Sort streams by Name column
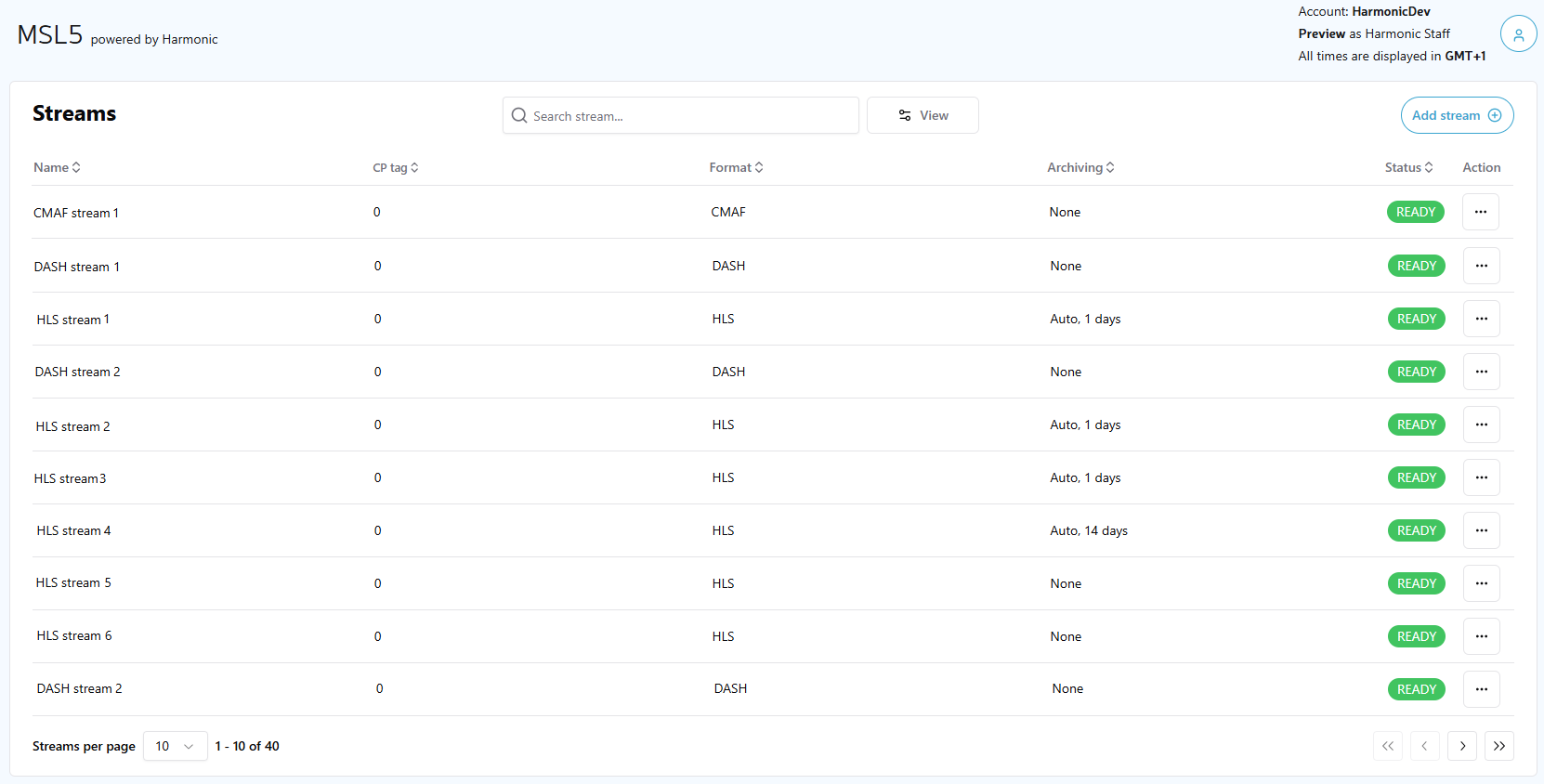Image resolution: width=1544 pixels, height=784 pixels. click(x=57, y=167)
